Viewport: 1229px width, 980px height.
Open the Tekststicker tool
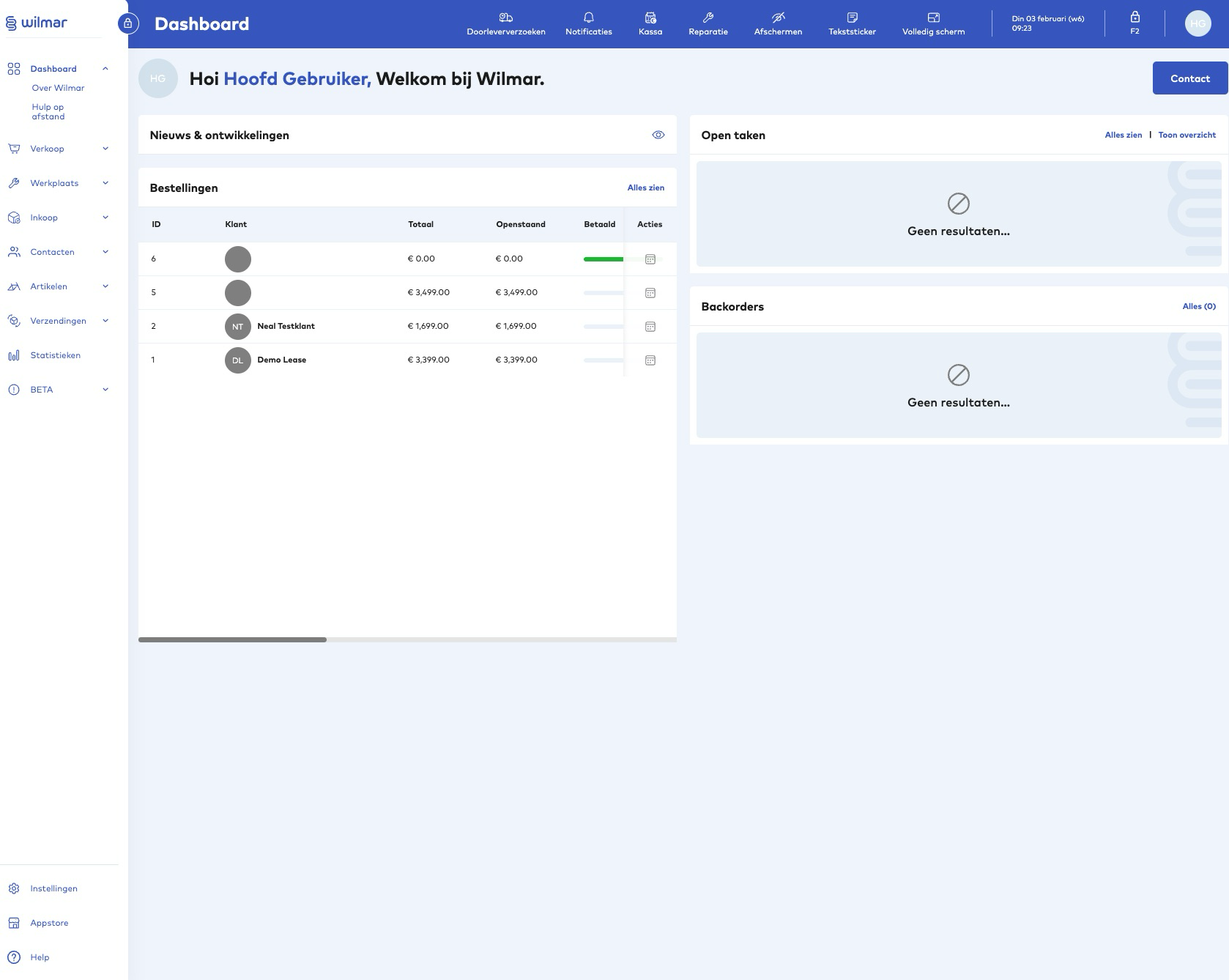pos(852,23)
